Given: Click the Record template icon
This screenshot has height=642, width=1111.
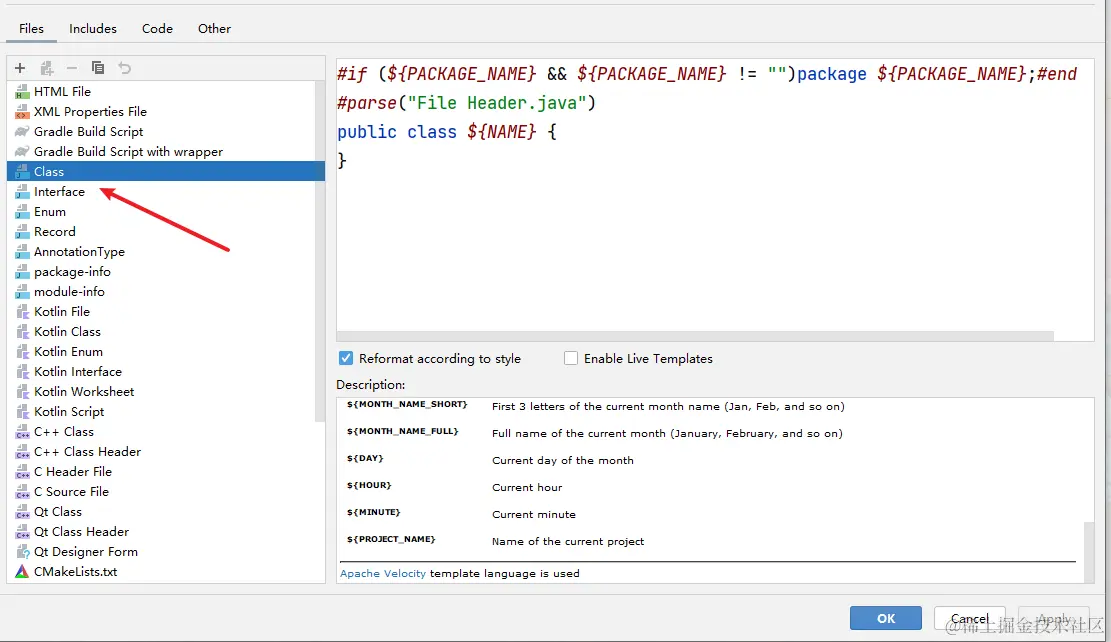Looking at the screenshot, I should click(x=22, y=232).
